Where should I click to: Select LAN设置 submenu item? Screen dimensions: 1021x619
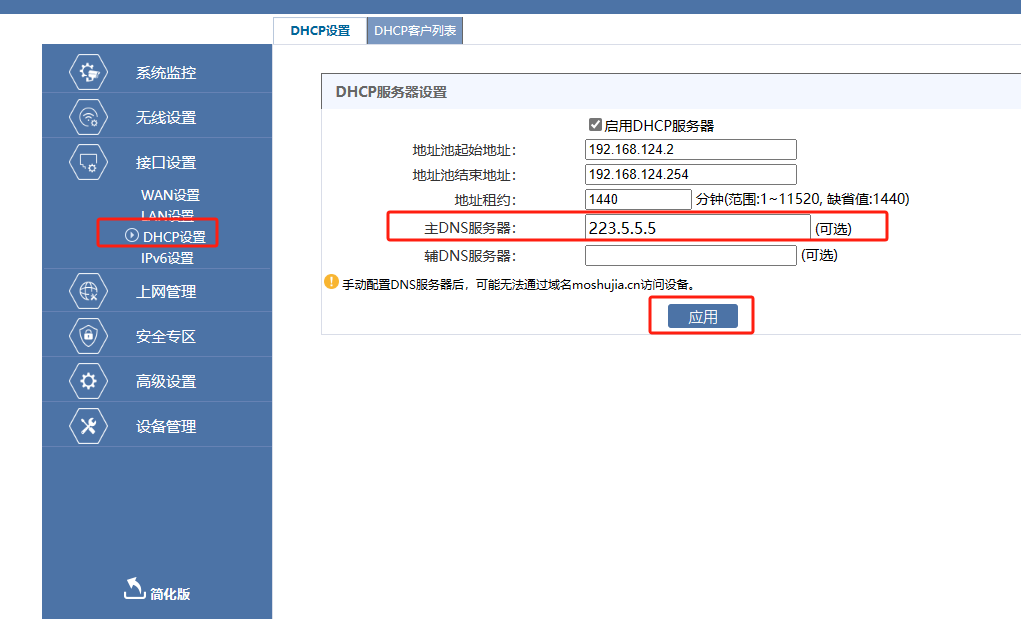click(167, 214)
